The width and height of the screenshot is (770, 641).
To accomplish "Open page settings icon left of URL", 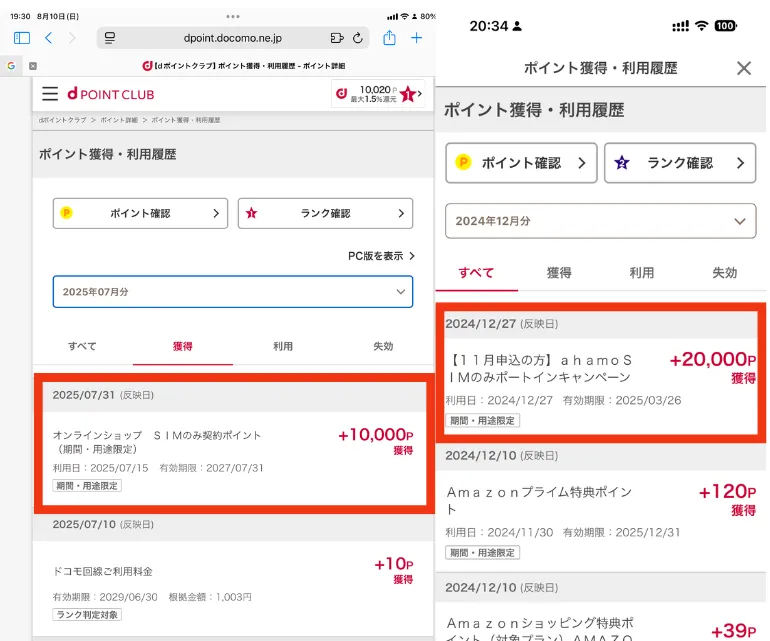I will (x=110, y=38).
